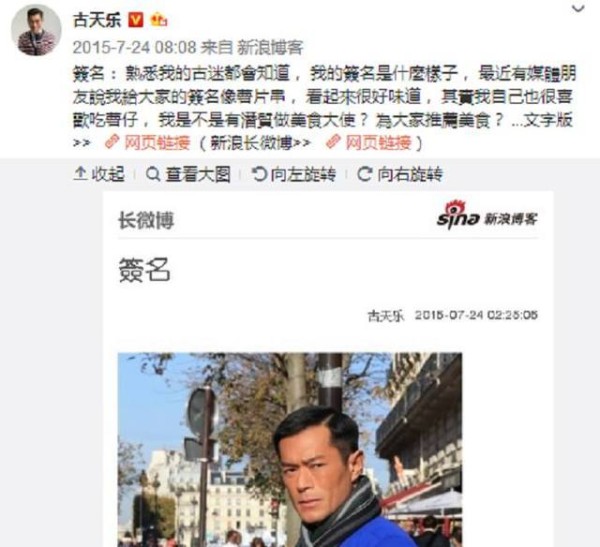The width and height of the screenshot is (600, 547).
Task: Collapse the image with 收起
Action: point(99,174)
